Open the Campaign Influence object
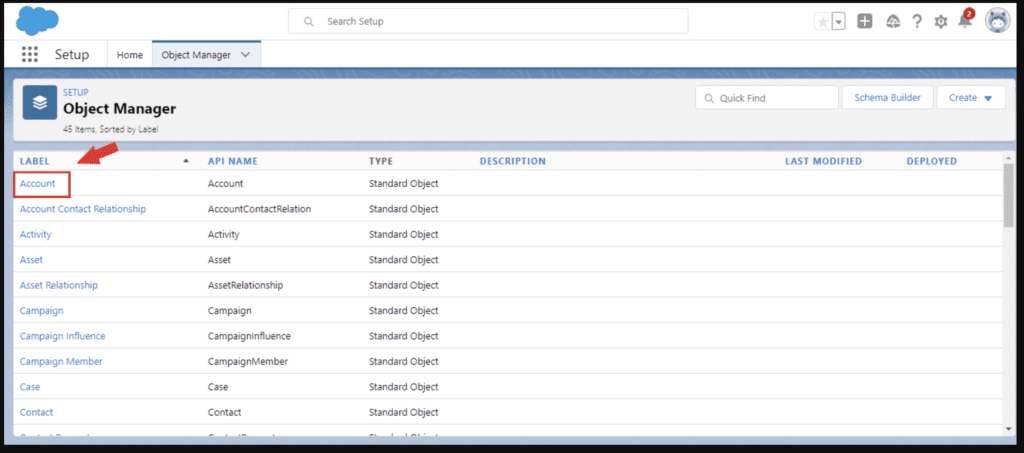1024x453 pixels. click(62, 336)
